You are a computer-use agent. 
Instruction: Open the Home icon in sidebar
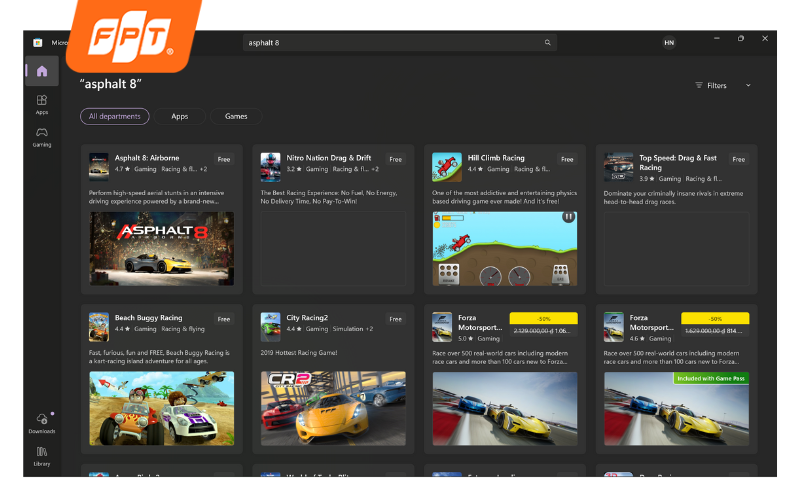pos(41,71)
